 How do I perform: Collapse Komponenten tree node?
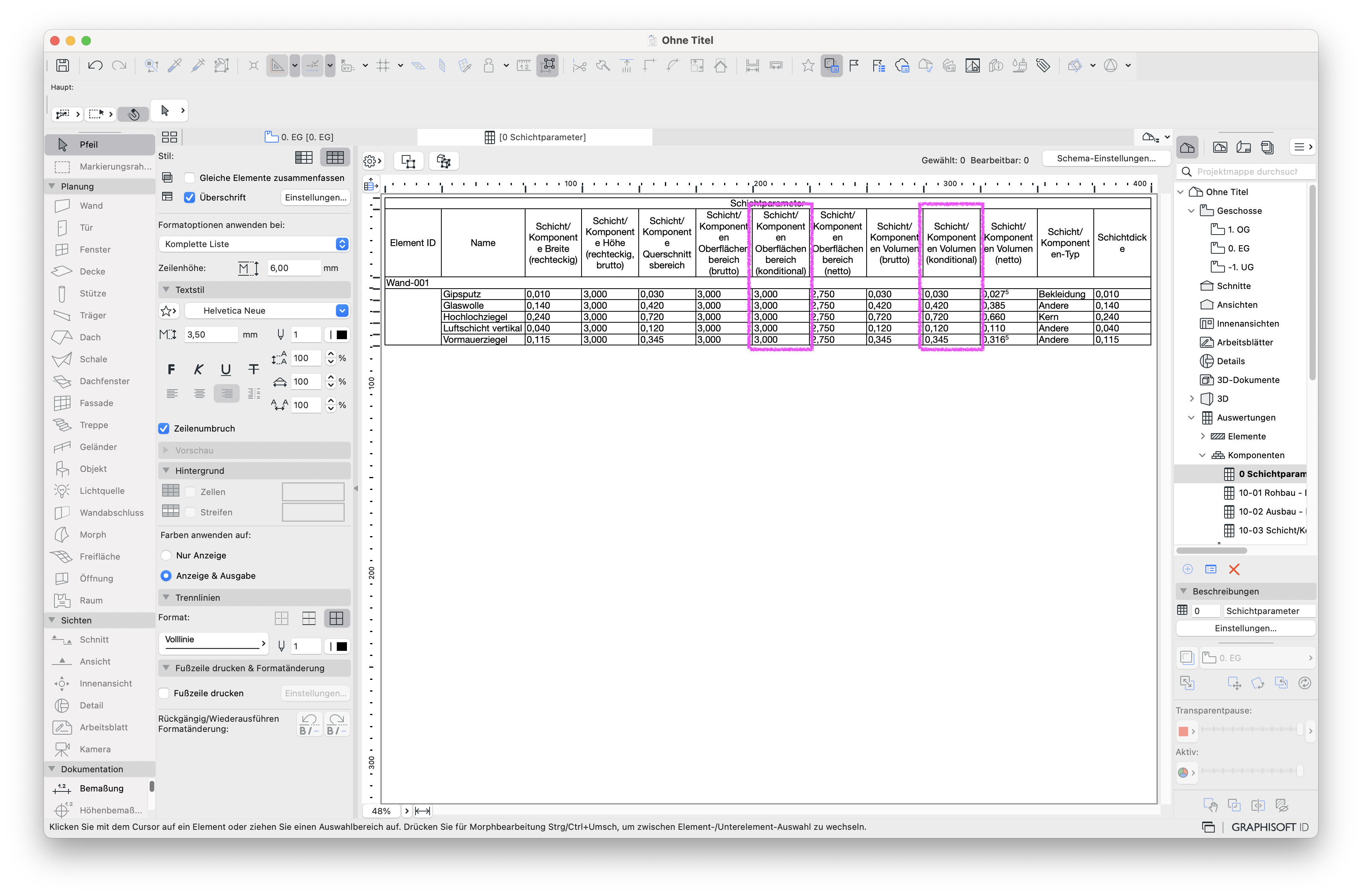tap(1202, 455)
